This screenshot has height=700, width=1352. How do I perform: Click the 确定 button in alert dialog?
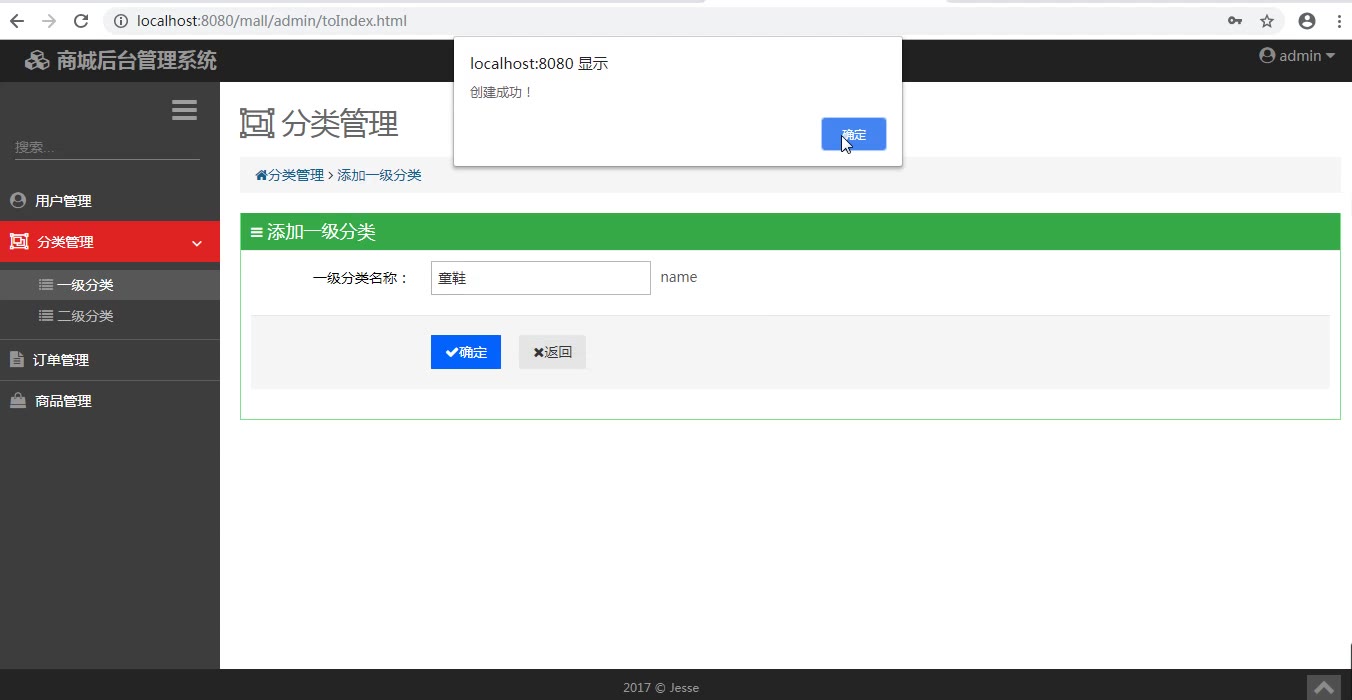pyautogui.click(x=854, y=134)
